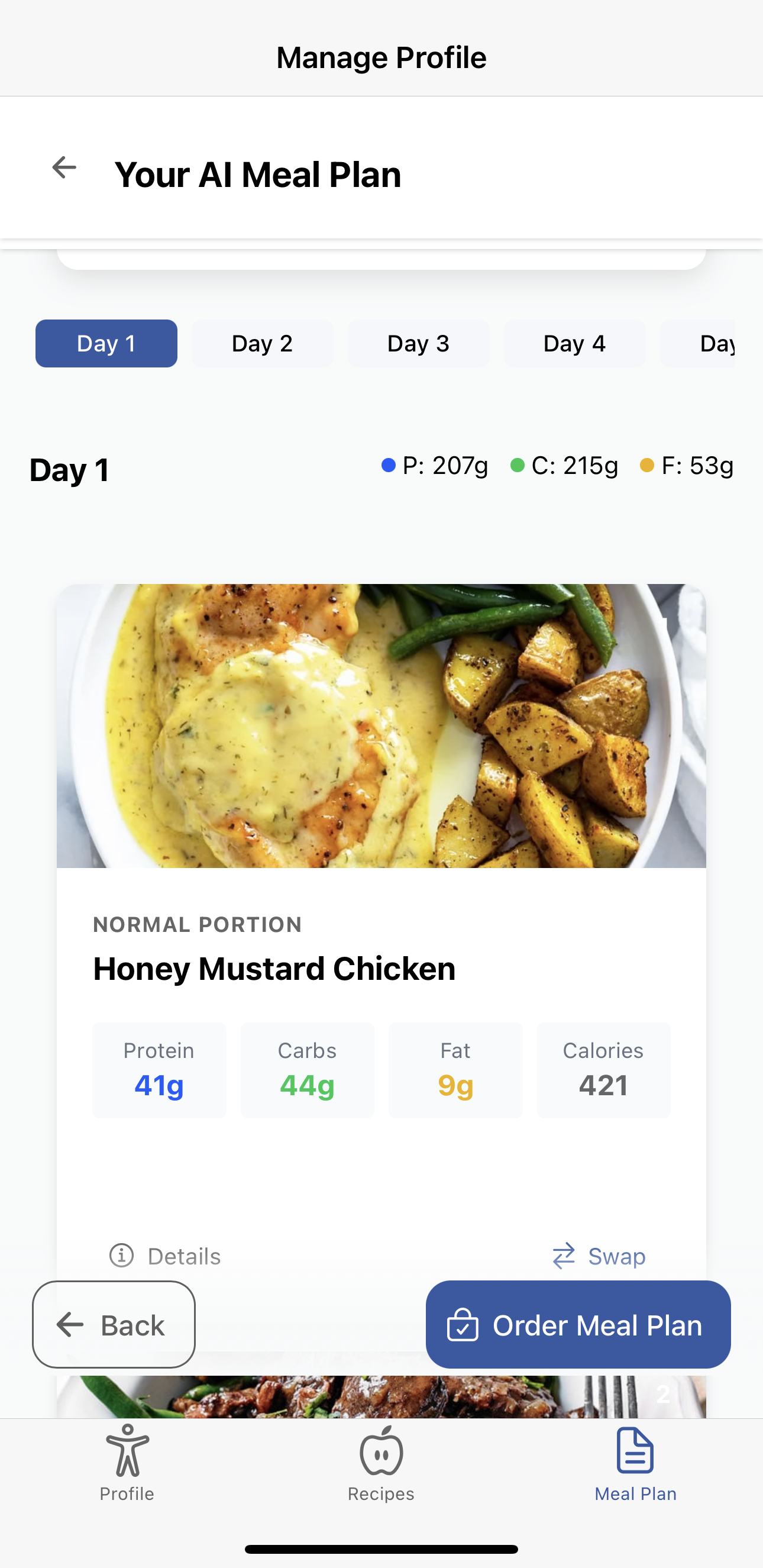Tap the shopping bag icon on Order Meal Plan
Screen dimensions: 763x1568
tap(463, 1325)
